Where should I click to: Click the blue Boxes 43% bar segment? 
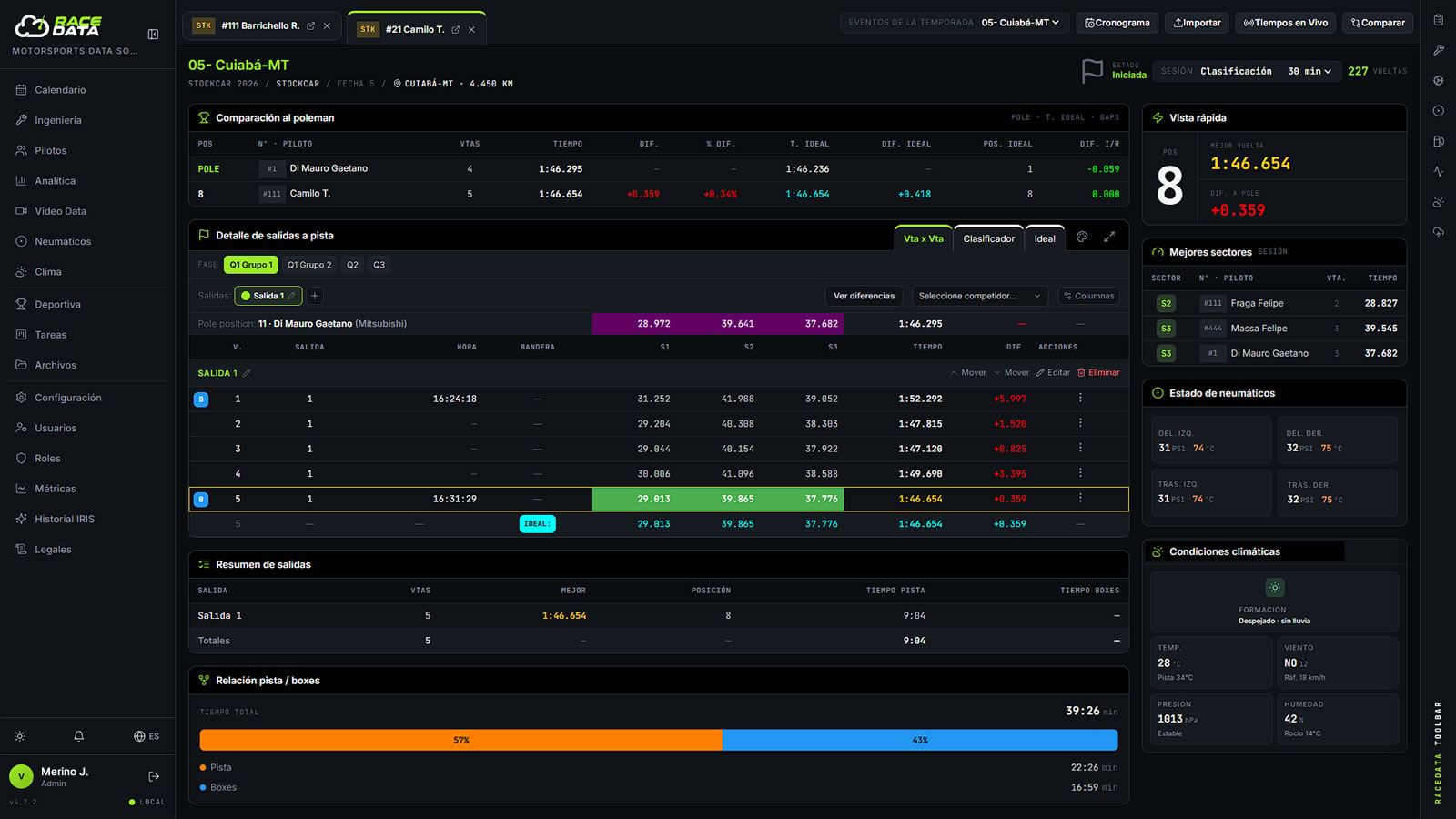920,740
